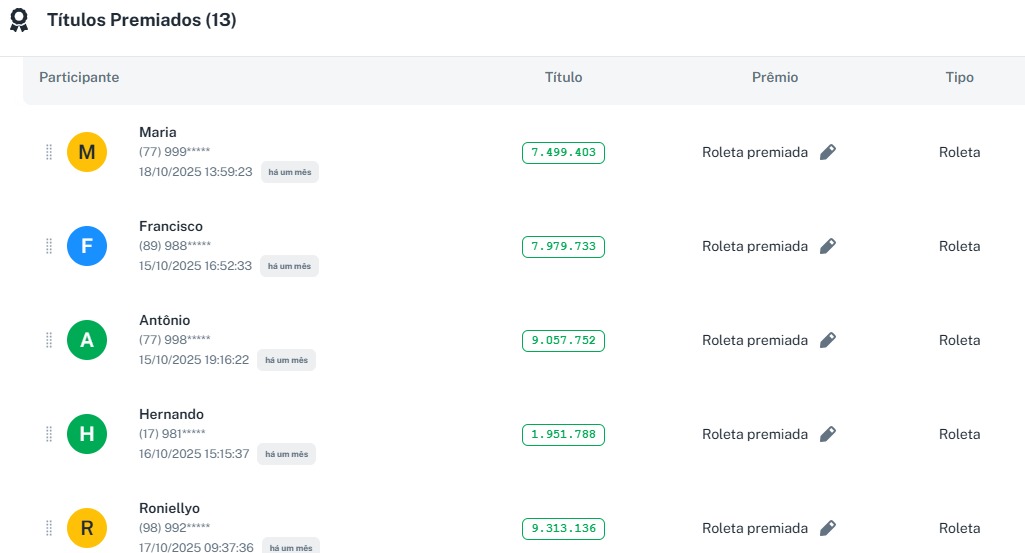Click the Título column header

tap(563, 77)
